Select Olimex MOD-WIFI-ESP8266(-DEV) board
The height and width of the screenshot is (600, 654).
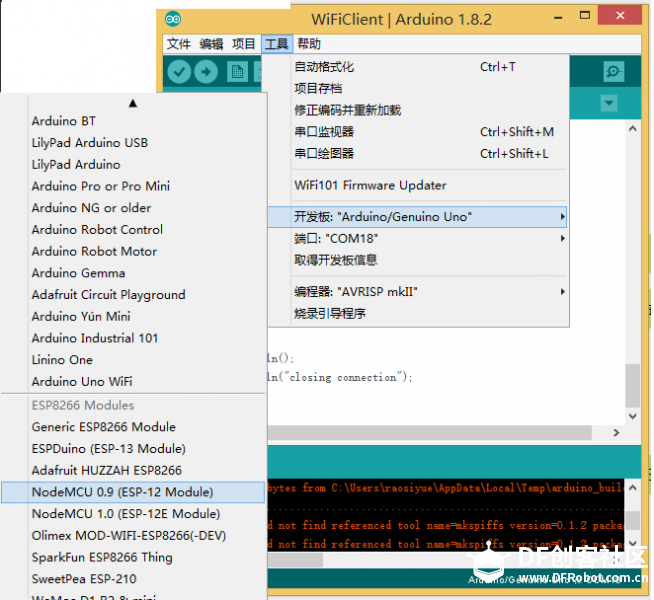pos(133,535)
